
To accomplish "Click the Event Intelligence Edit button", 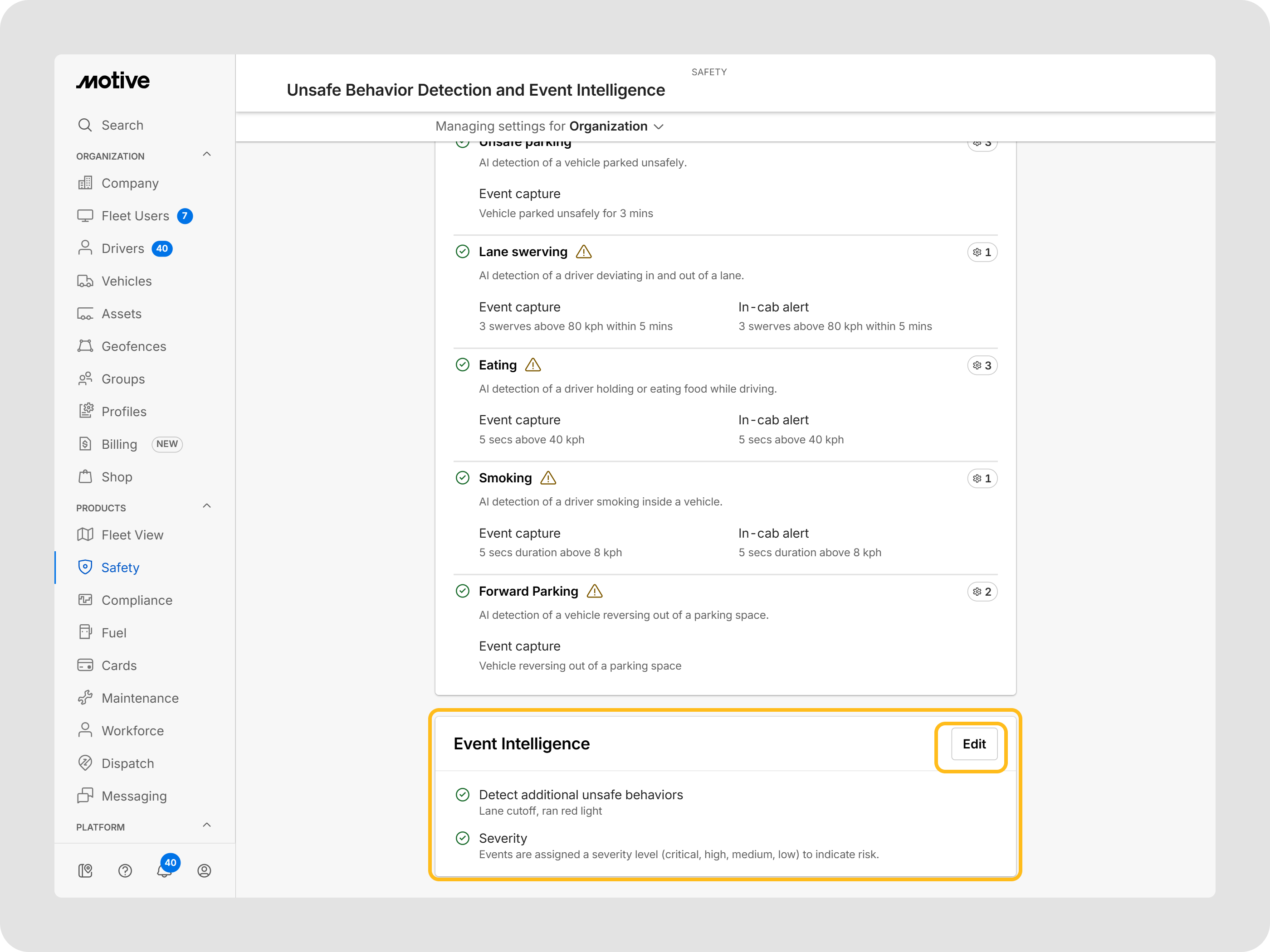I will pyautogui.click(x=974, y=744).
